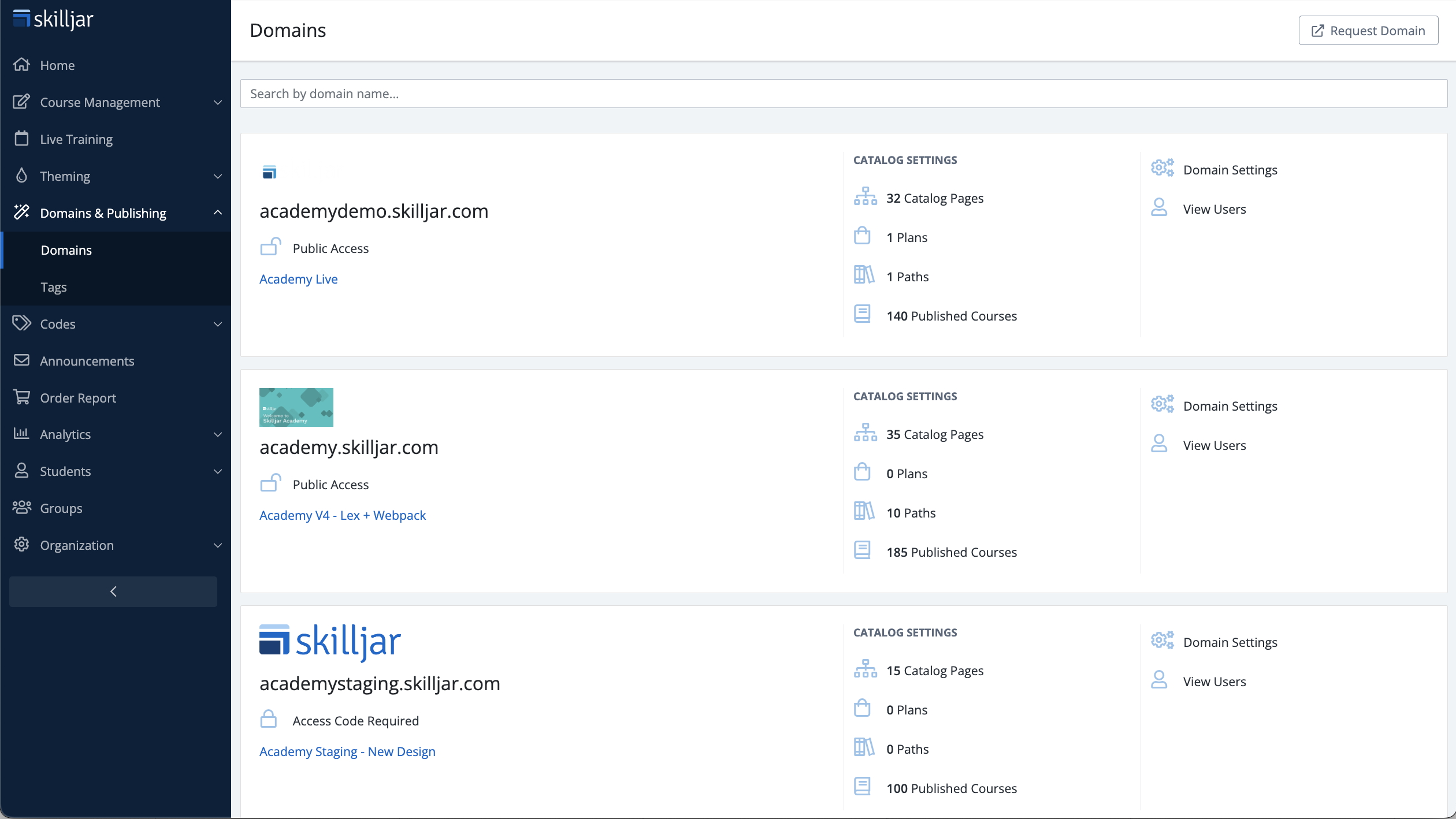Click the small favicon above academydemo.skilljar.com
Image resolution: width=1456 pixels, height=819 pixels.
coord(269,172)
